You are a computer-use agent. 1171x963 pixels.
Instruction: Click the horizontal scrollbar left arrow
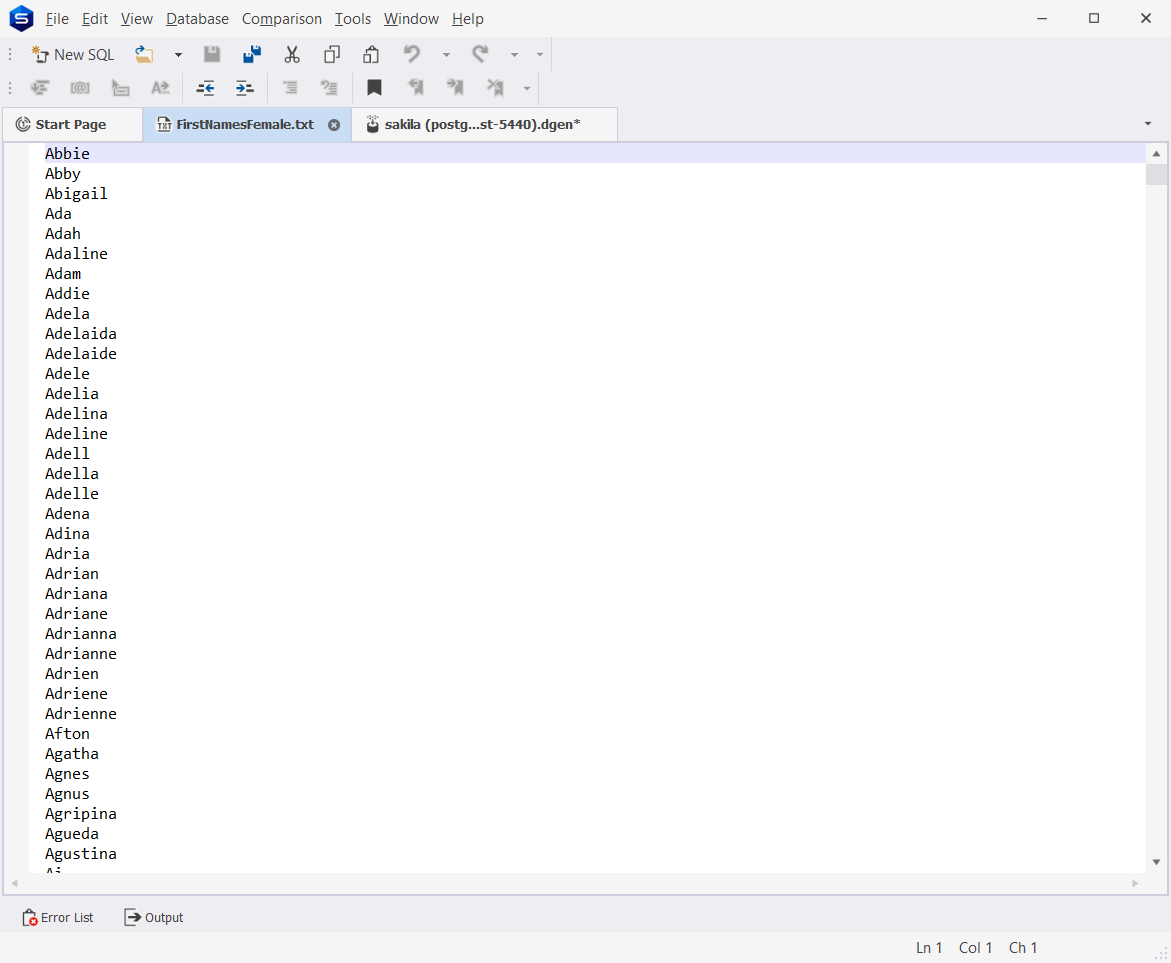point(15,883)
